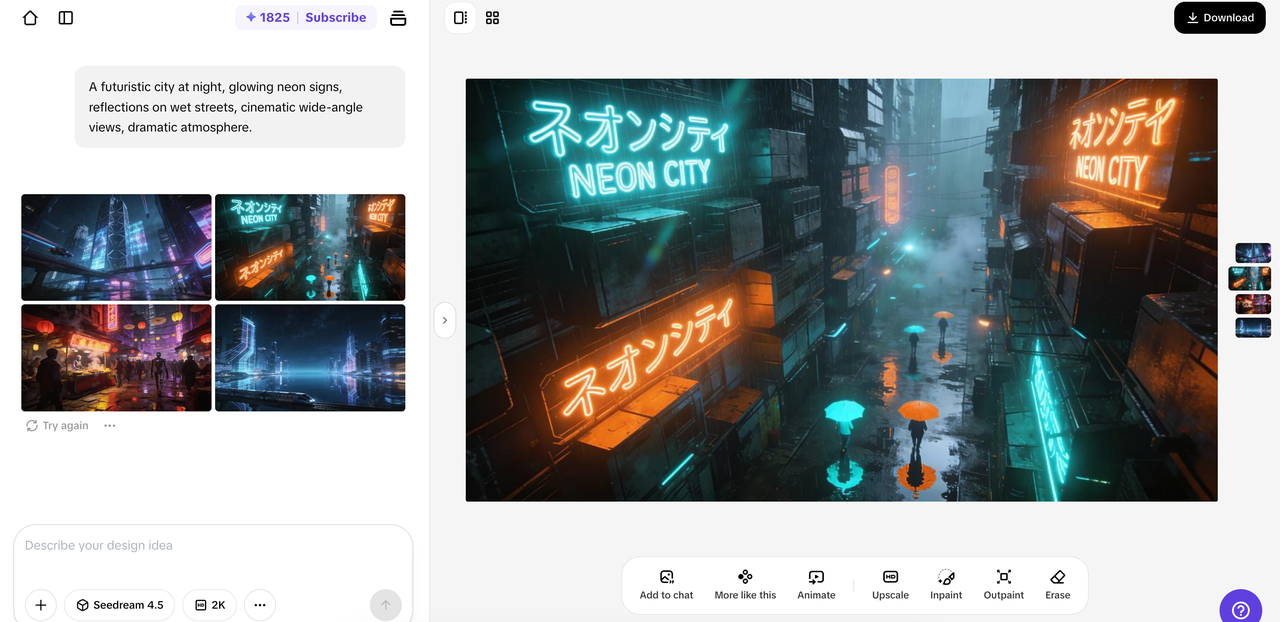Screen dimensions: 1280x622
Task: Select the Neon City alley thumbnail in chat
Action: pos(310,247)
